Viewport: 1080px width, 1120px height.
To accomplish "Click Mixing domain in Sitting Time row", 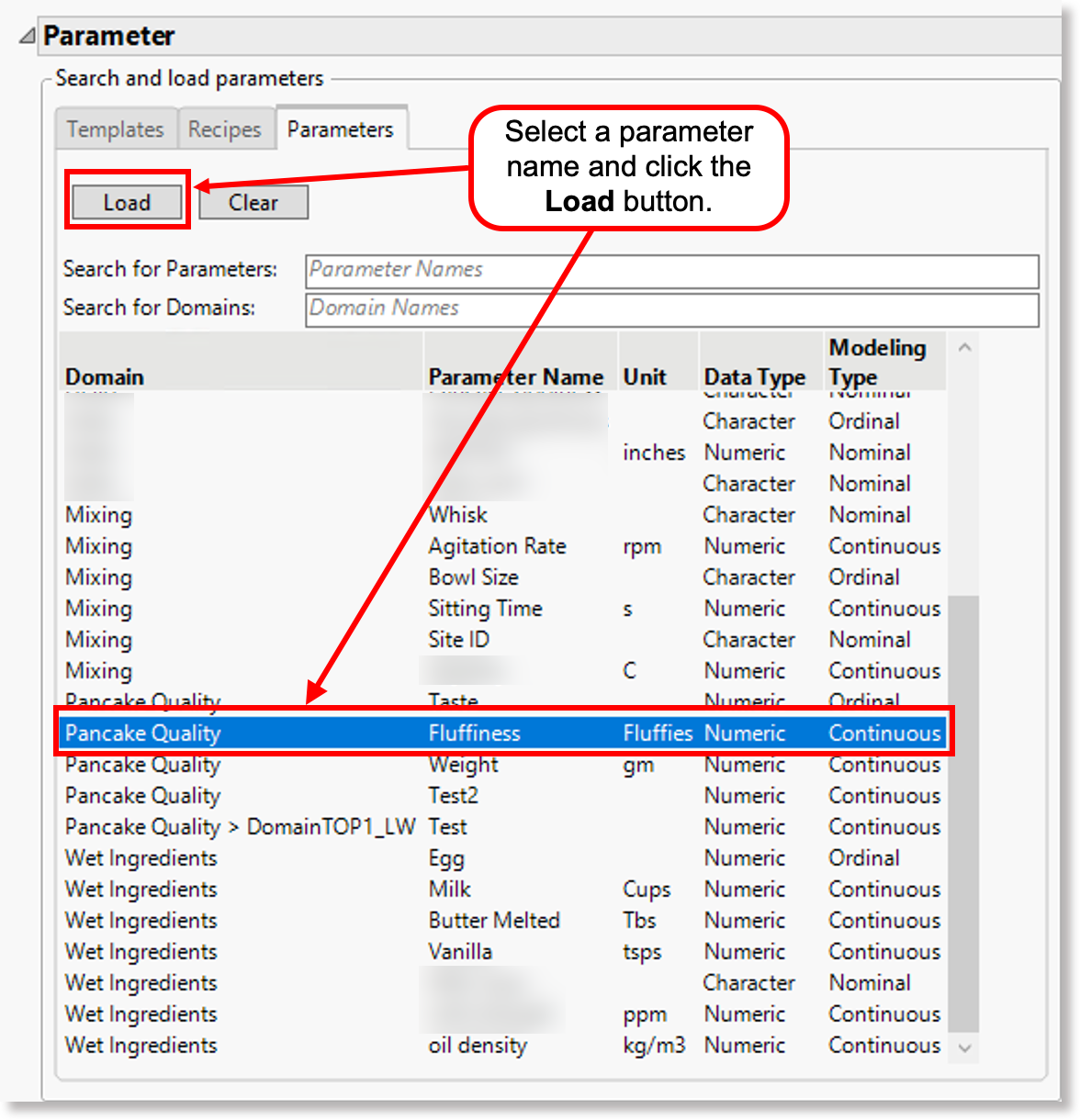I will [98, 610].
